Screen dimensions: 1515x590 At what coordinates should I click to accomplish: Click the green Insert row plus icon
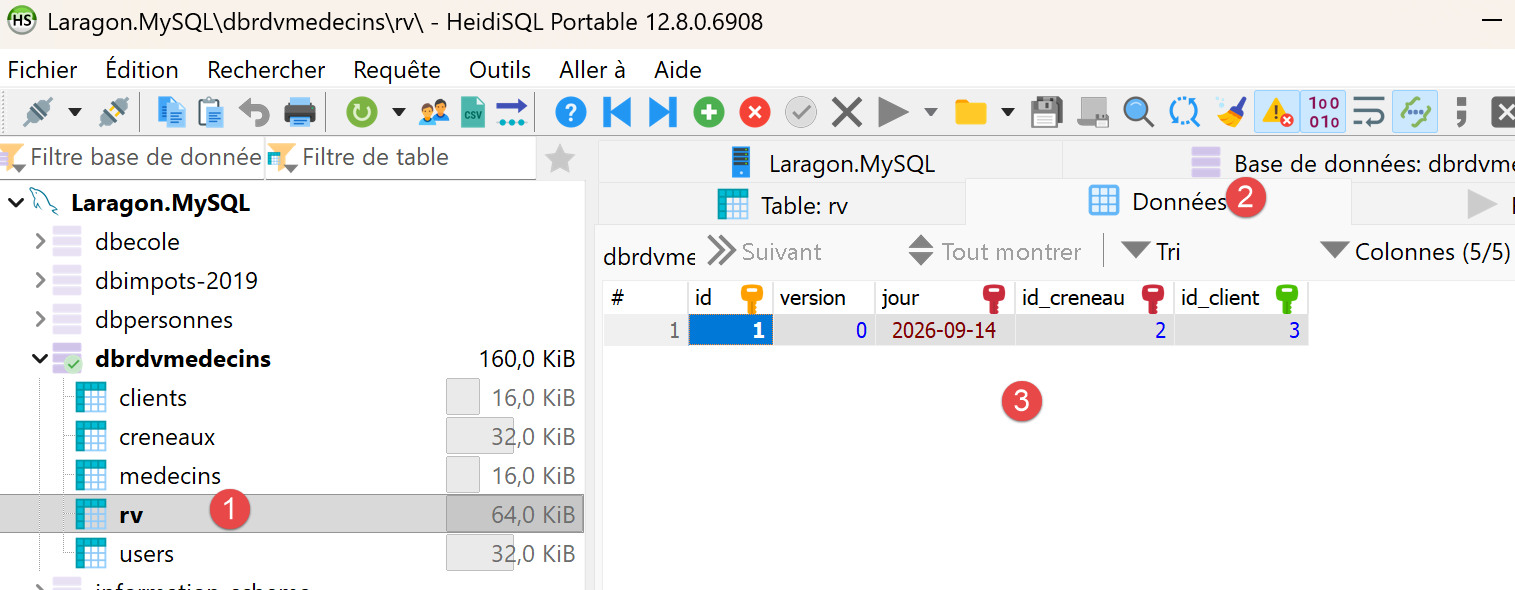click(x=709, y=111)
